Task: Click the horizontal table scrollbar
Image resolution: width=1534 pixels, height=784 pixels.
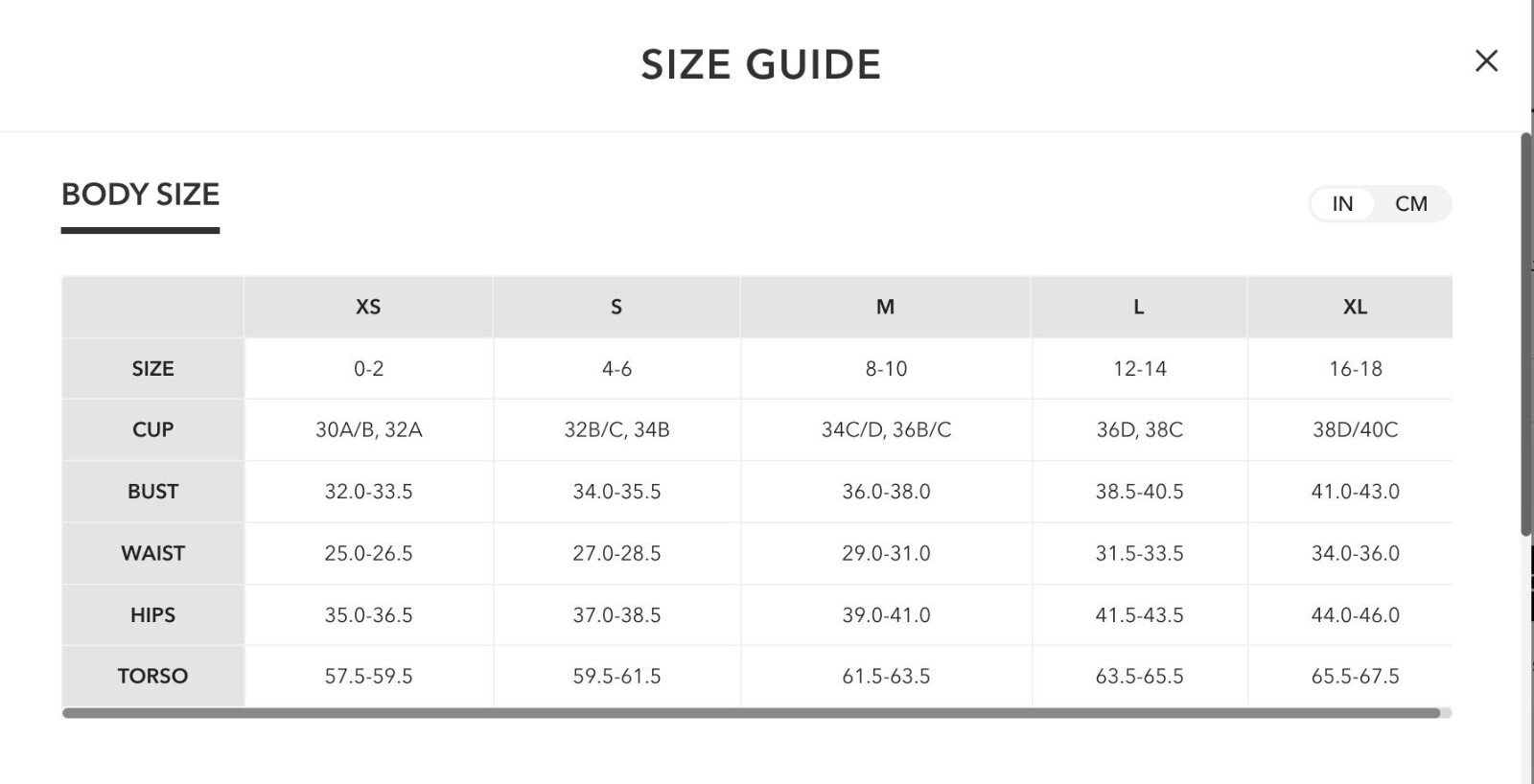Action: tap(751, 713)
